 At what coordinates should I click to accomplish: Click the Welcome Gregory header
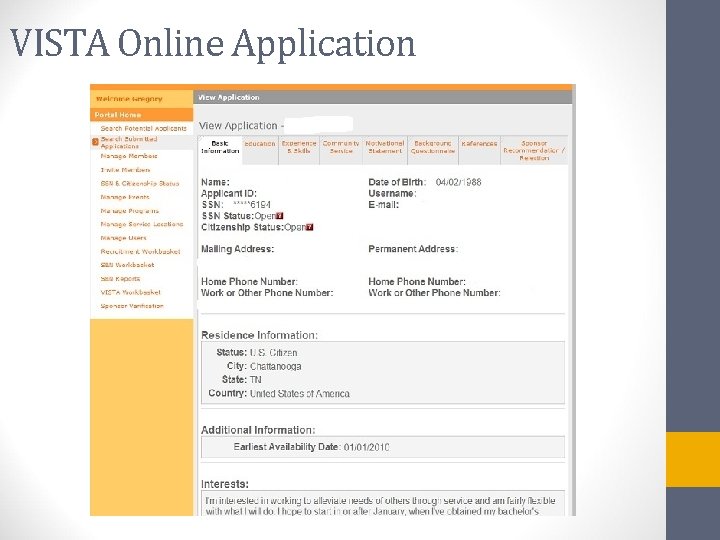pyautogui.click(x=129, y=99)
